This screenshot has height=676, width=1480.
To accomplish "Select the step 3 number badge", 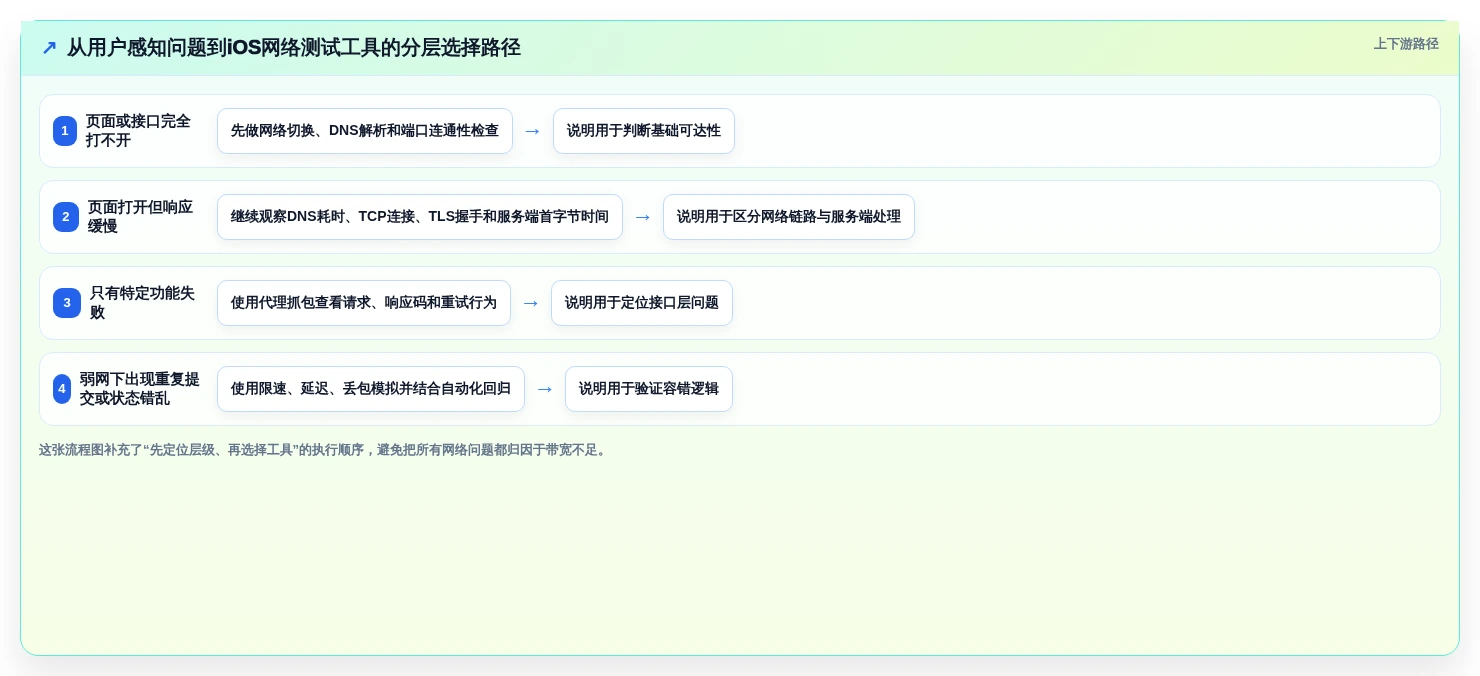I will (x=67, y=303).
